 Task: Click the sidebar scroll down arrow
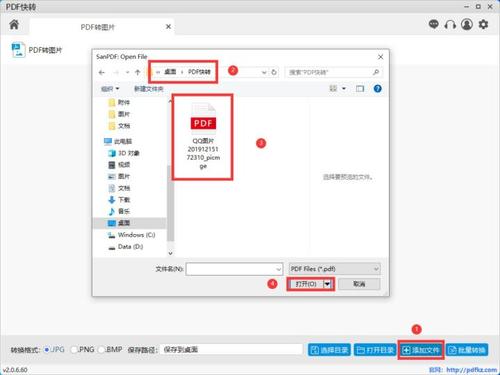pyautogui.click(x=170, y=253)
